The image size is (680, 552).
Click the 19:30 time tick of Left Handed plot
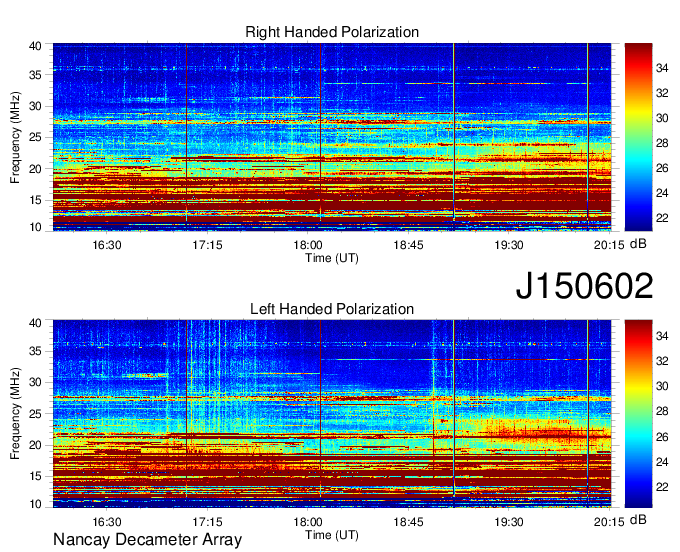[509, 522]
